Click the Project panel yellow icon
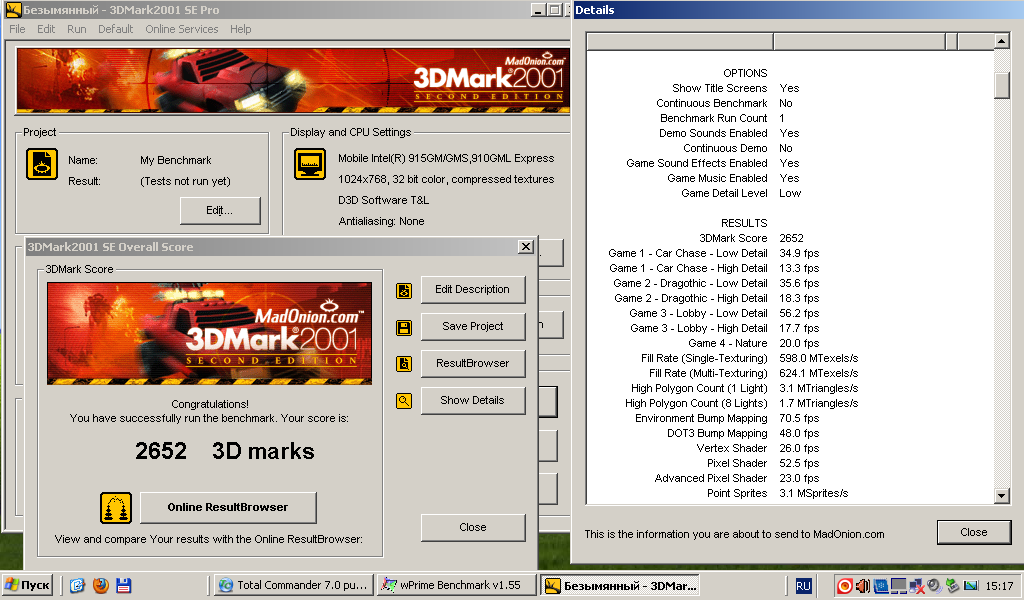 pos(42,164)
